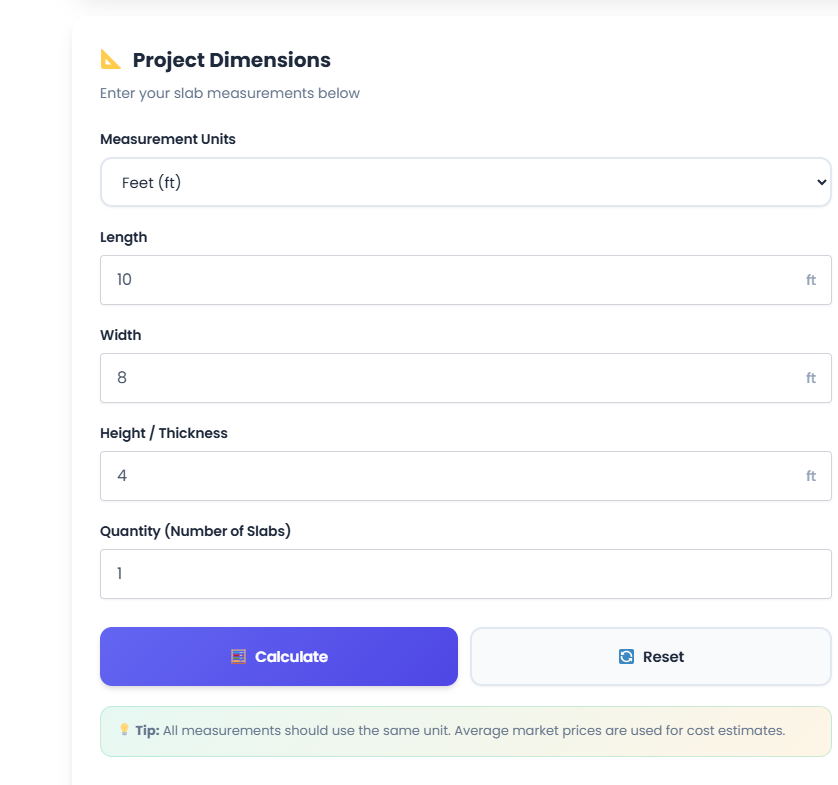Click the chevron arrow of Feet (ft) selector
This screenshot has height=785, width=838.
coord(822,183)
